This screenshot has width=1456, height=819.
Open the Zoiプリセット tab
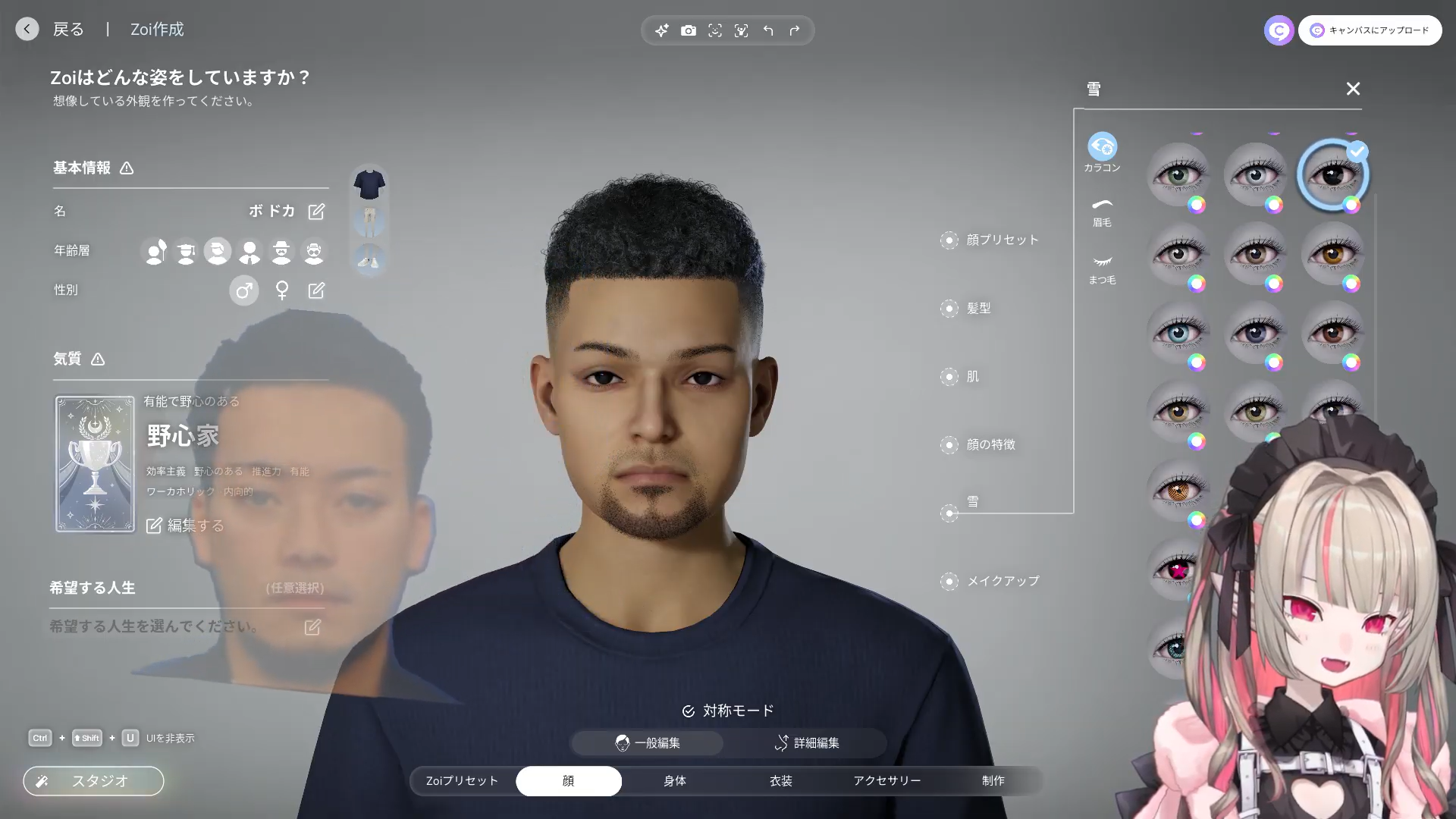click(x=463, y=781)
